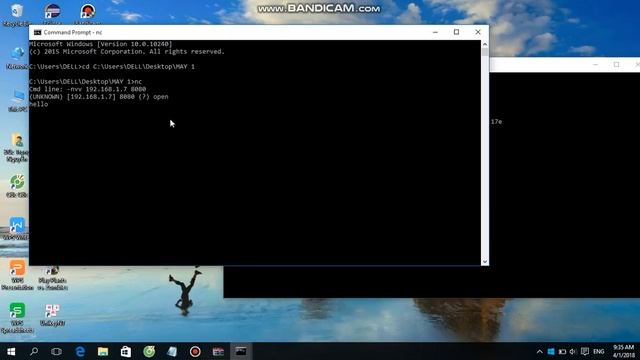Select WPS Spreadsheets desktop icon
The image size is (640, 360).
pyautogui.click(x=17, y=318)
